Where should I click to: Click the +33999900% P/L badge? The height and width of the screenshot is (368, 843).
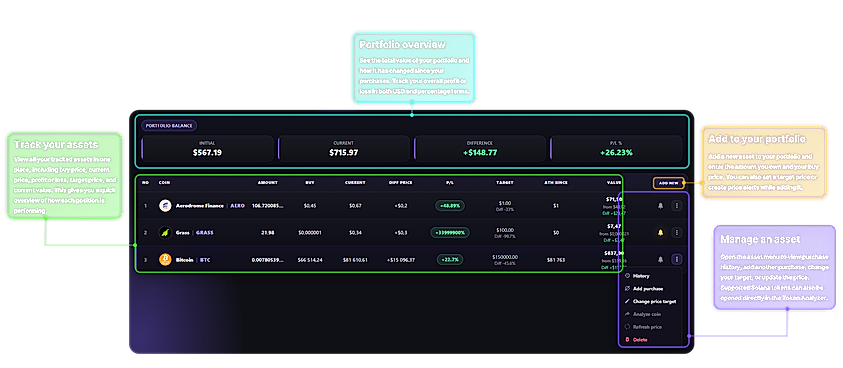click(x=450, y=232)
